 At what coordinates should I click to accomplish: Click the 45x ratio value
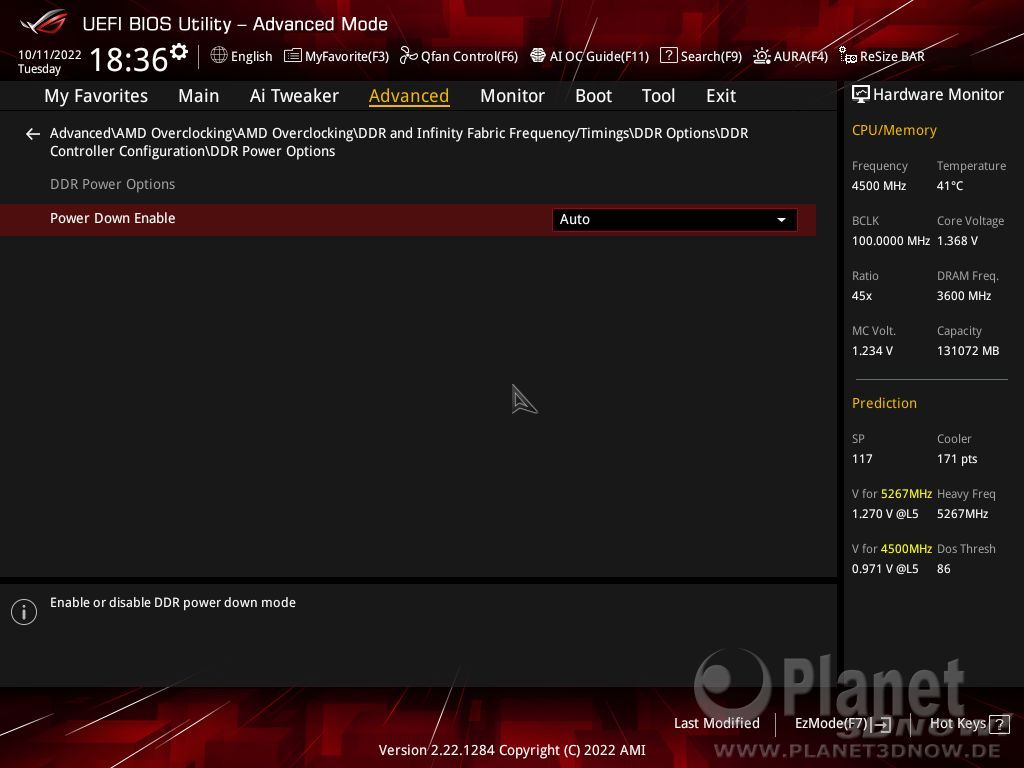point(861,296)
